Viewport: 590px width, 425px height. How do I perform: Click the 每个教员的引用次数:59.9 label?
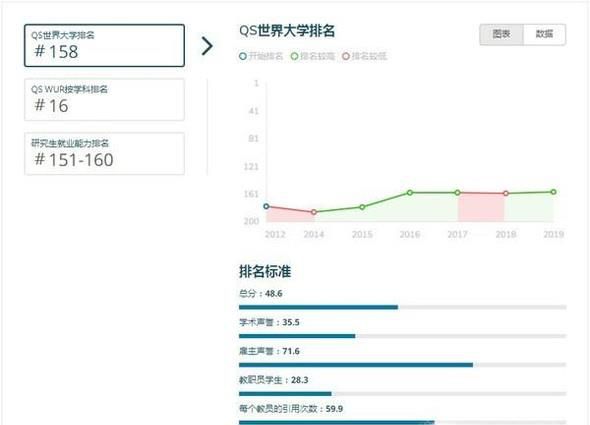pos(291,409)
